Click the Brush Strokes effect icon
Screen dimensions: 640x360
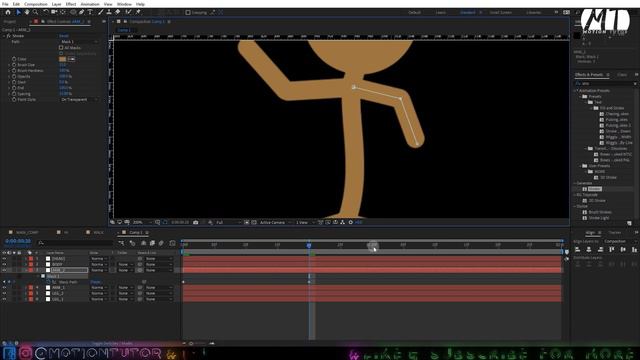click(x=584, y=212)
